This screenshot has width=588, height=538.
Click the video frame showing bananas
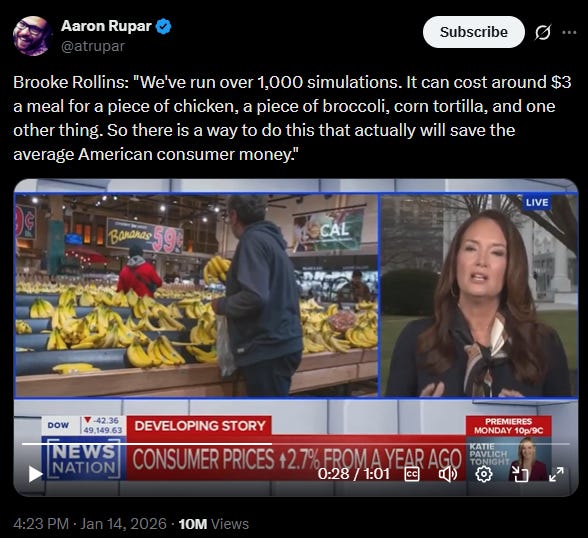pos(197,295)
